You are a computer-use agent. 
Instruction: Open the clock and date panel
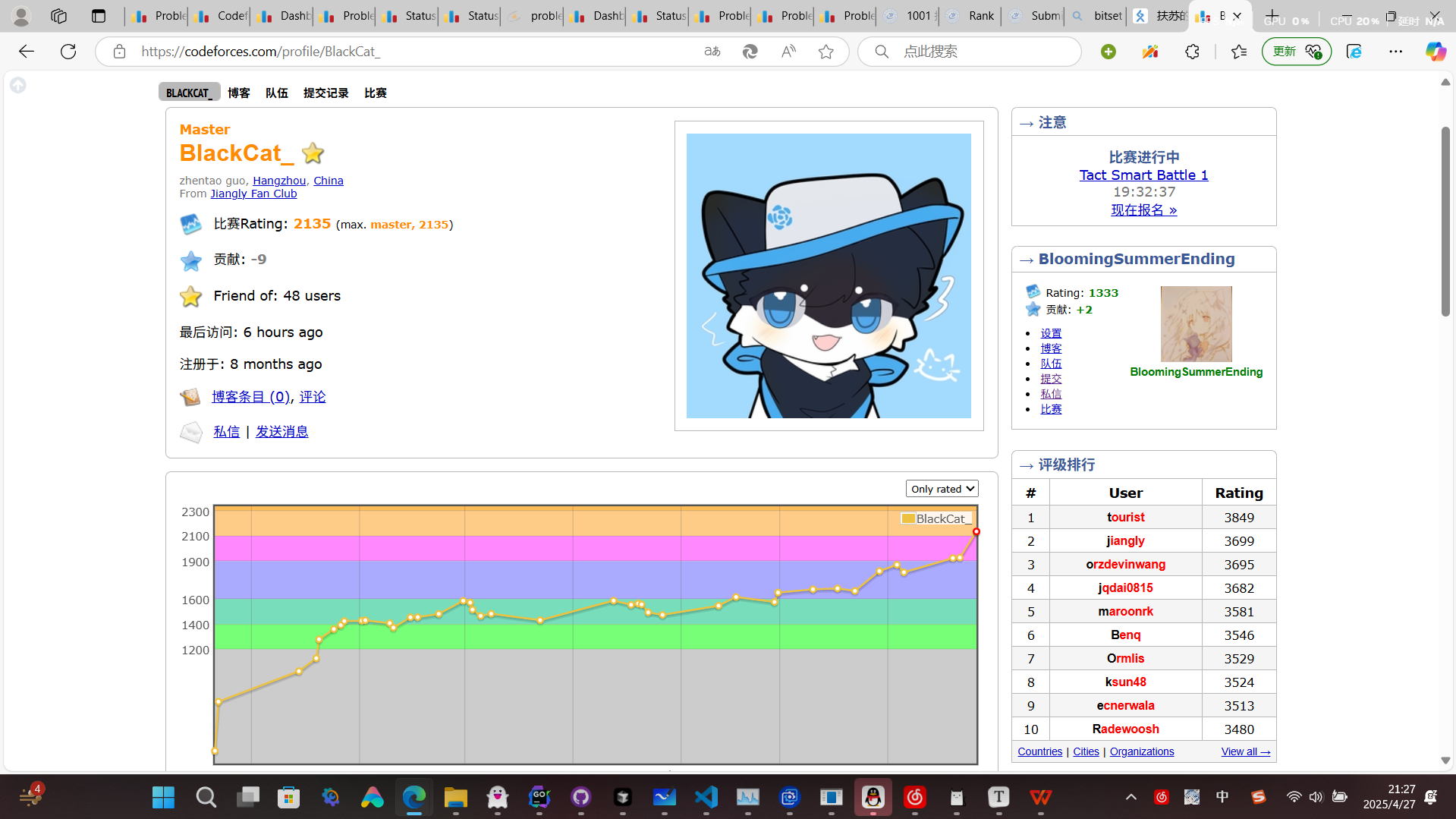tap(1388, 797)
